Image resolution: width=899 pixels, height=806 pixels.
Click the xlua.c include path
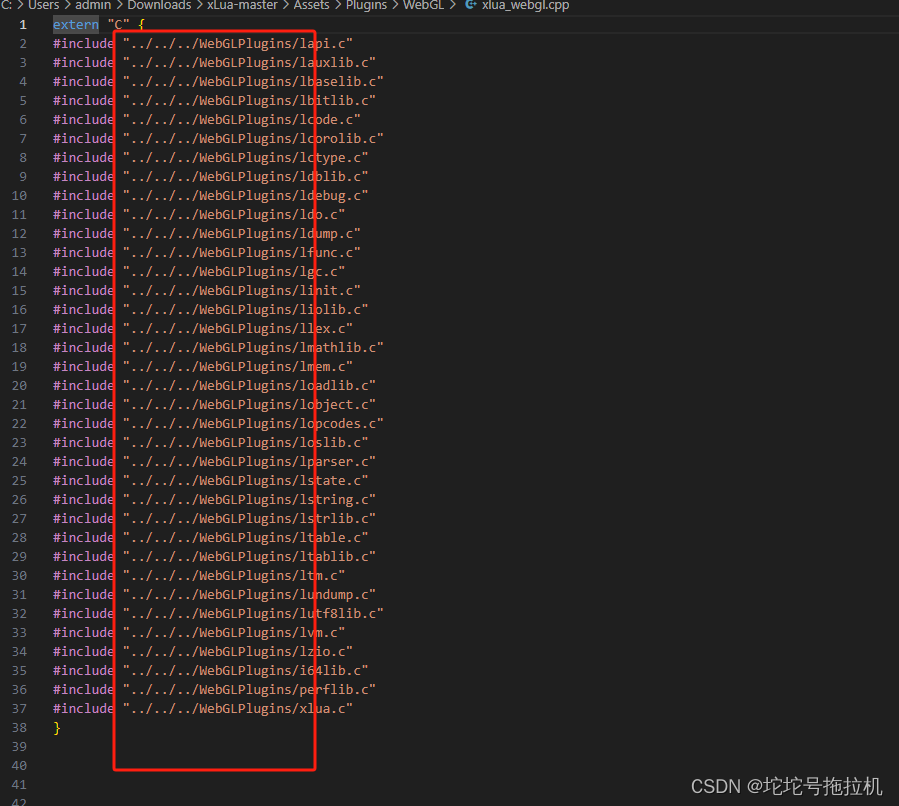(238, 709)
